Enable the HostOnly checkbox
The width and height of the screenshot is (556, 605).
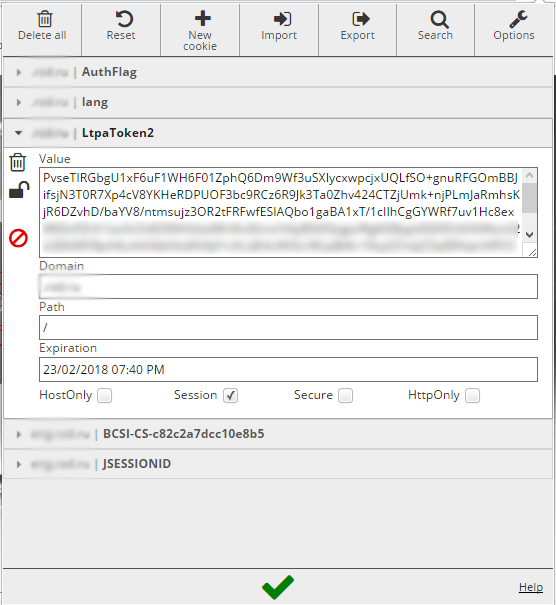(x=105, y=395)
